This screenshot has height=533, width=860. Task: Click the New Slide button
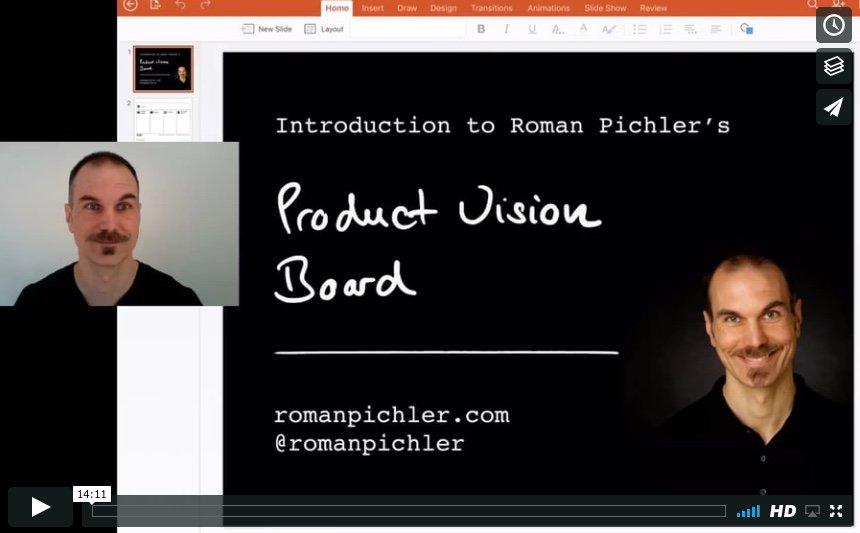pos(267,29)
